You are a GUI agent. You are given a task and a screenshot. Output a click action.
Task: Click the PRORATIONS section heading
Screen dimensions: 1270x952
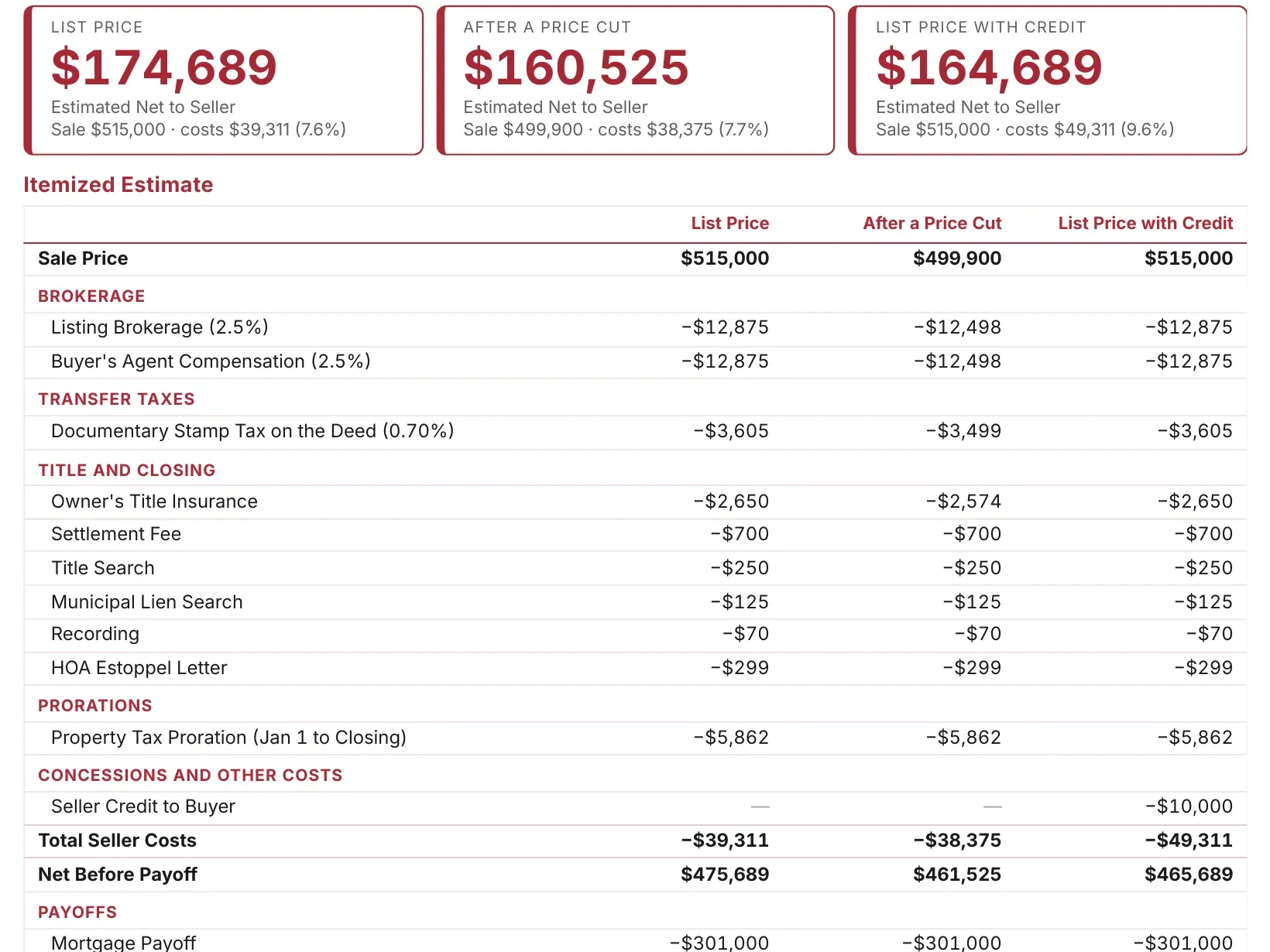95,705
